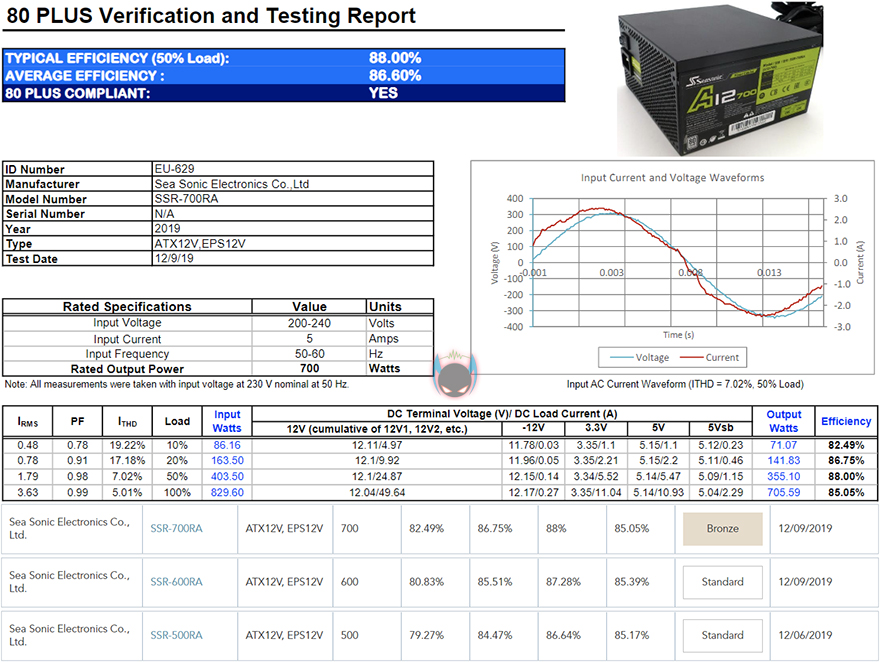Click the 86.60% average efficiency value
880x662 pixels.
click(395, 76)
